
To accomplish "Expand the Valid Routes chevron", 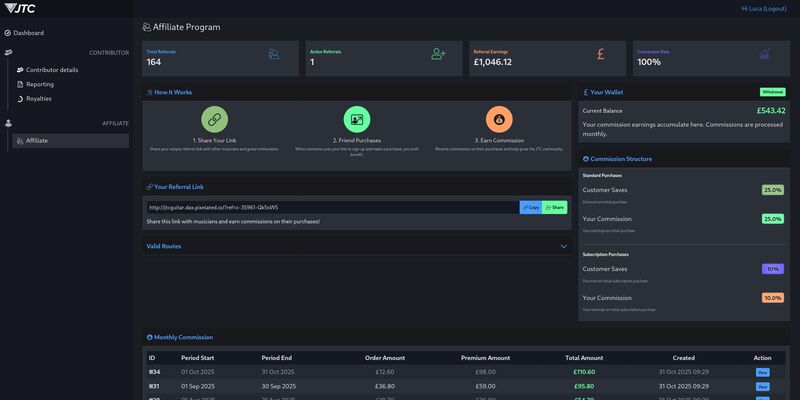I will (564, 246).
